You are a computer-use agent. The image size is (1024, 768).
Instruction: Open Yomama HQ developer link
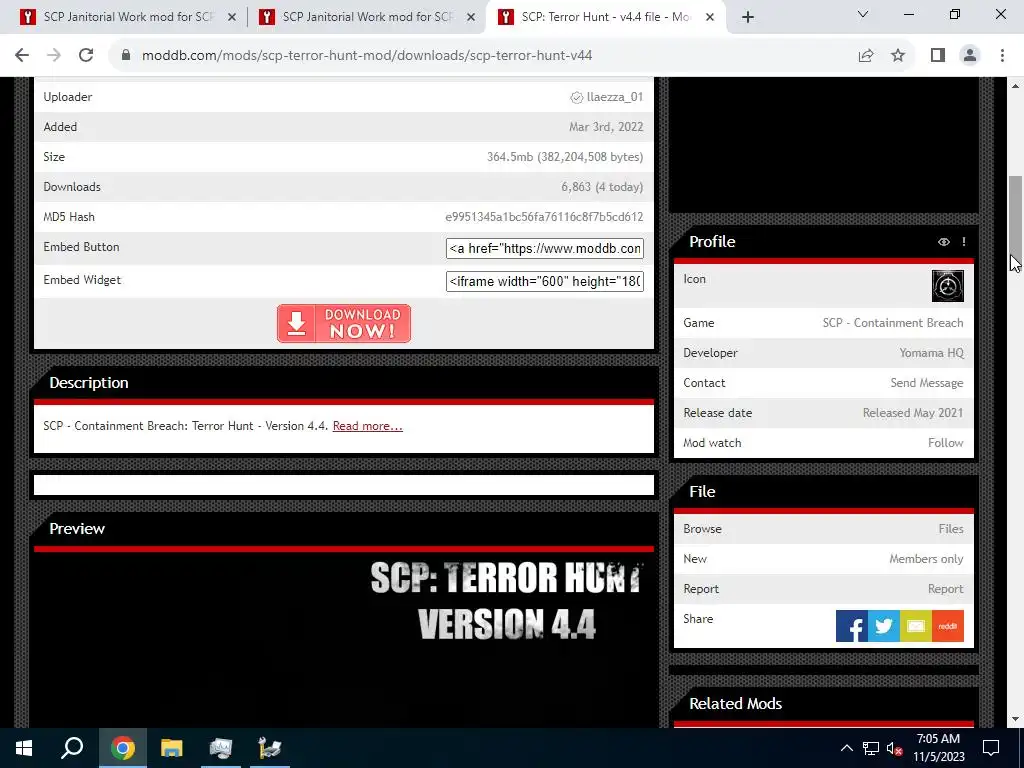[931, 353]
